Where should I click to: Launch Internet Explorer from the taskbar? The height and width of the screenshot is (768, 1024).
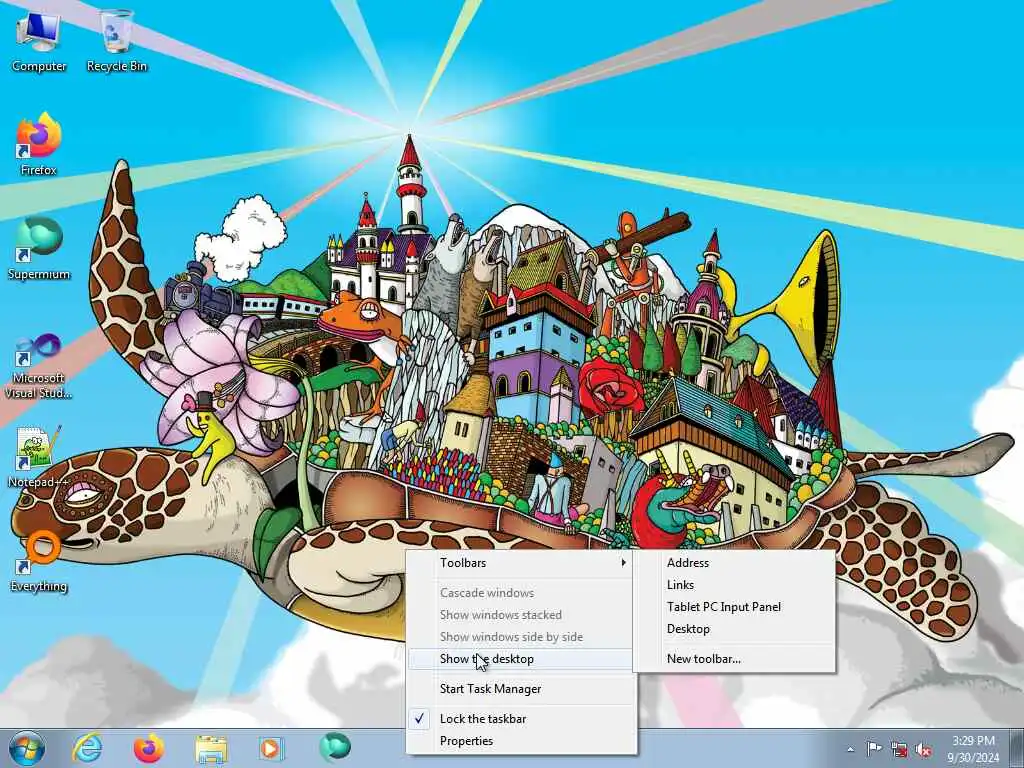pyautogui.click(x=87, y=748)
